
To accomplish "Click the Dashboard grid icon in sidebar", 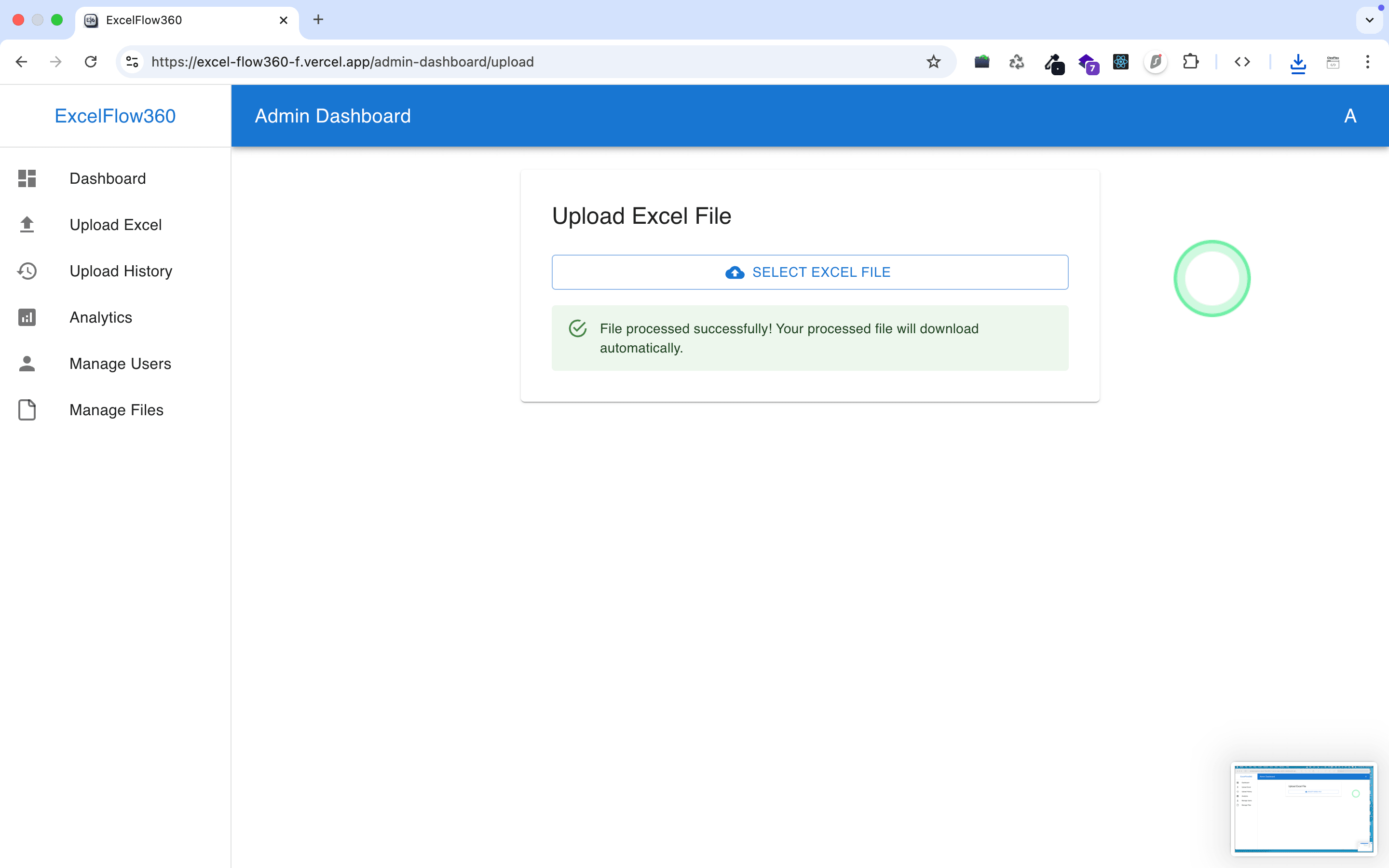I will point(27,178).
